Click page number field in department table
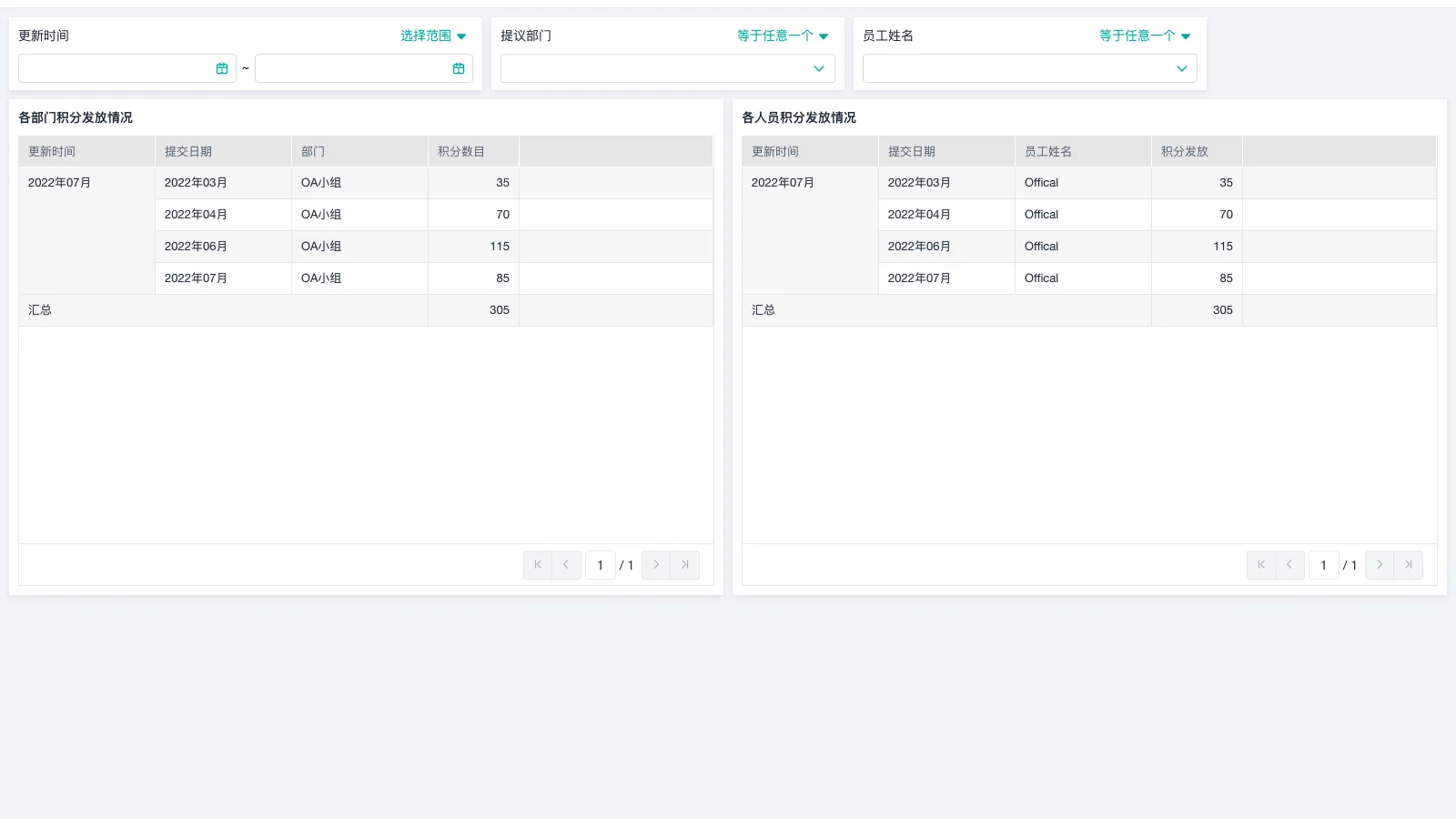 pos(600,565)
